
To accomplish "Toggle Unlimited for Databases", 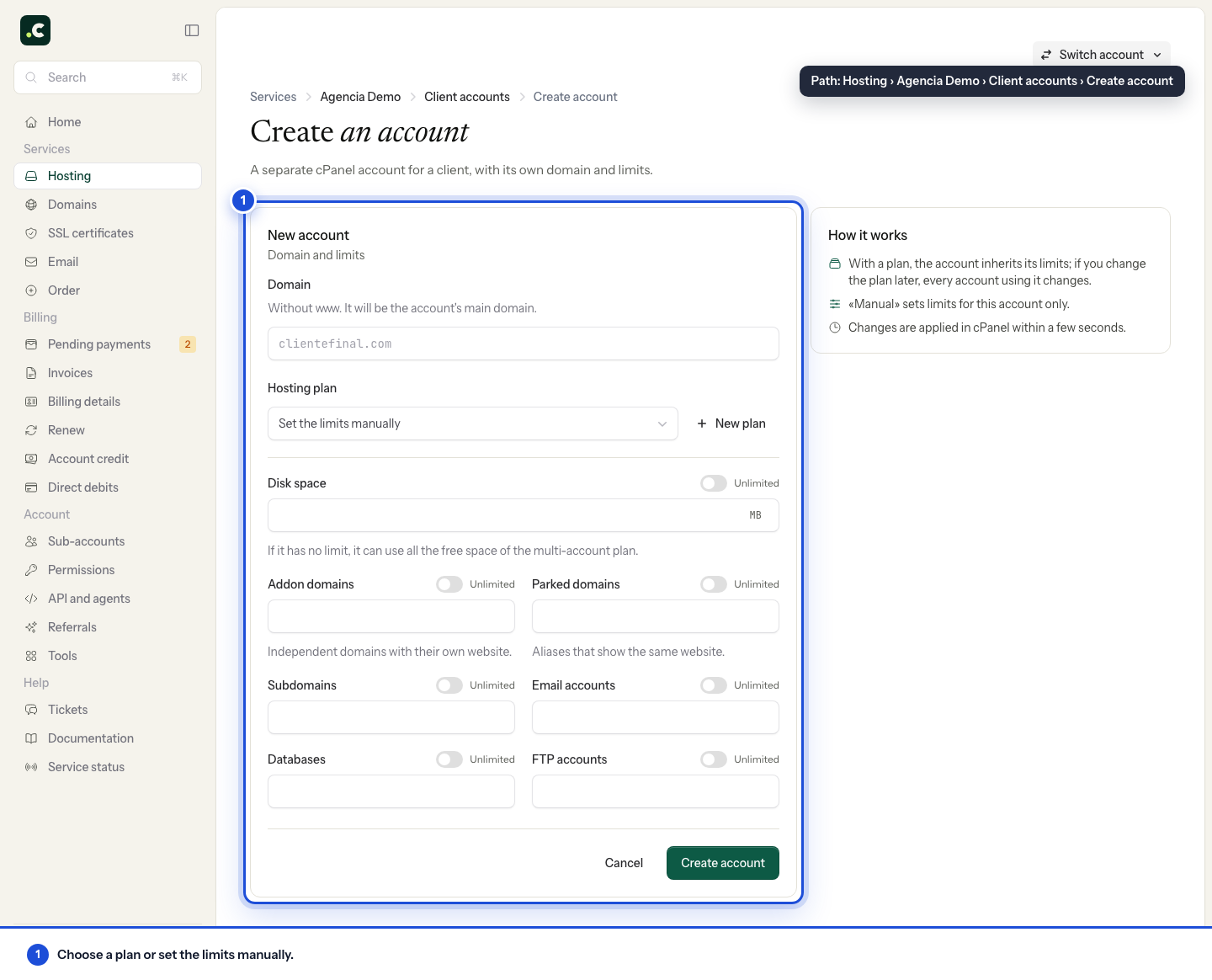I will click(449, 759).
